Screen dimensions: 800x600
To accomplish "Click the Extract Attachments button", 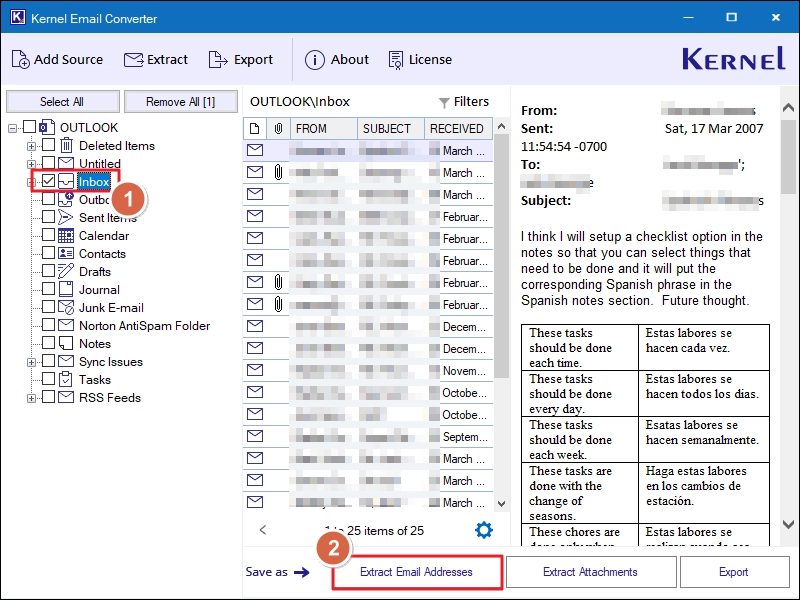I will point(590,572).
